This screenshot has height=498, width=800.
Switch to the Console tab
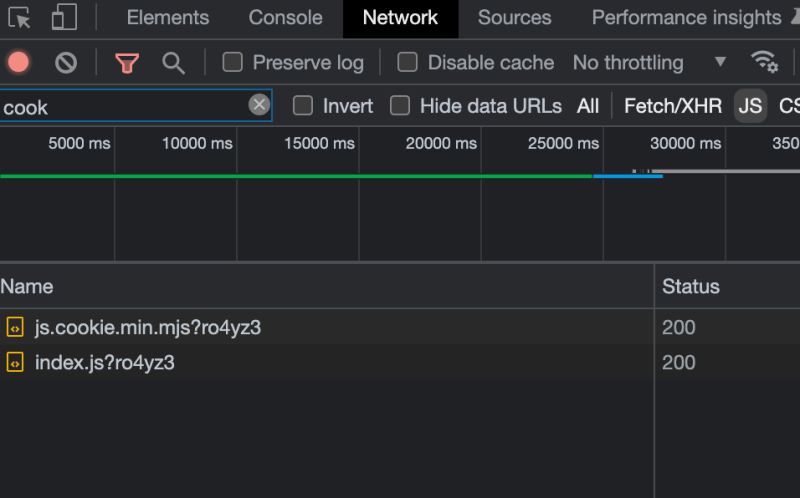point(285,18)
